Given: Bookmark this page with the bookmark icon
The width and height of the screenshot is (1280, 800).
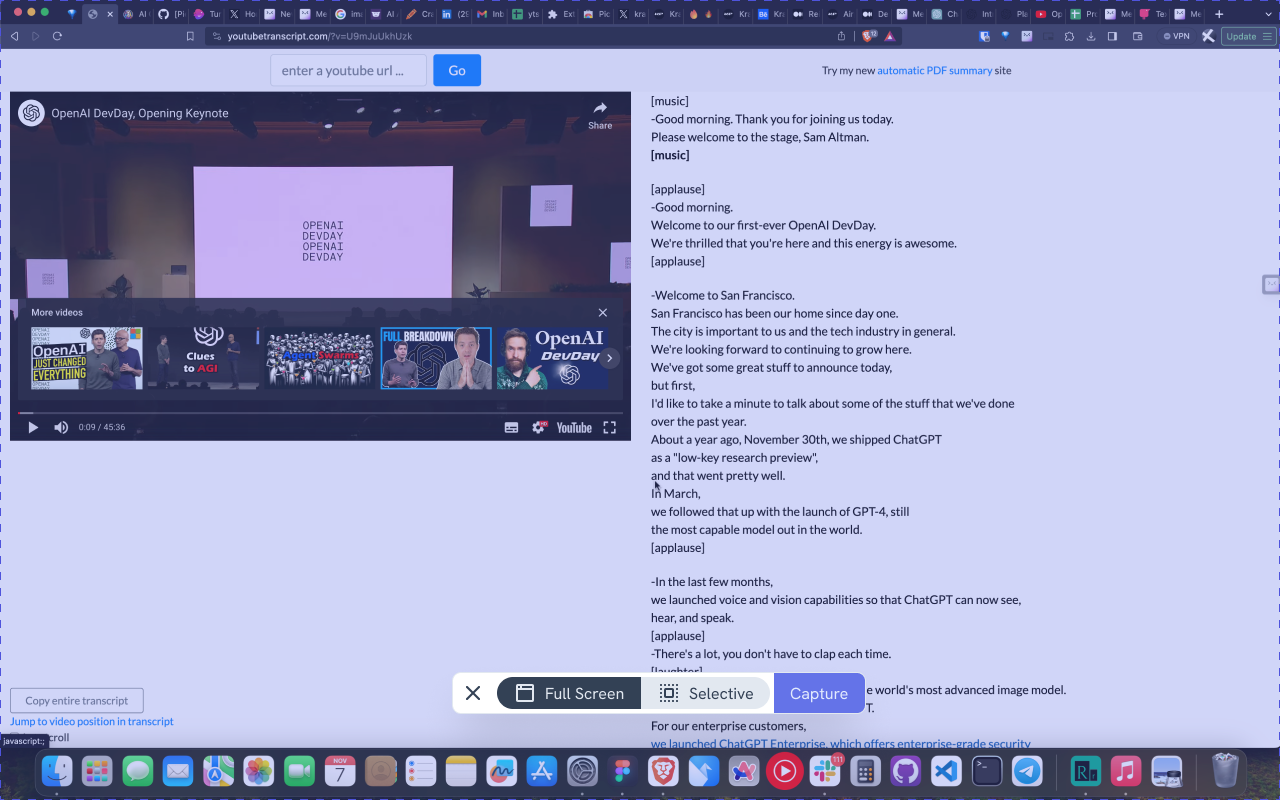Looking at the screenshot, I should tap(190, 36).
